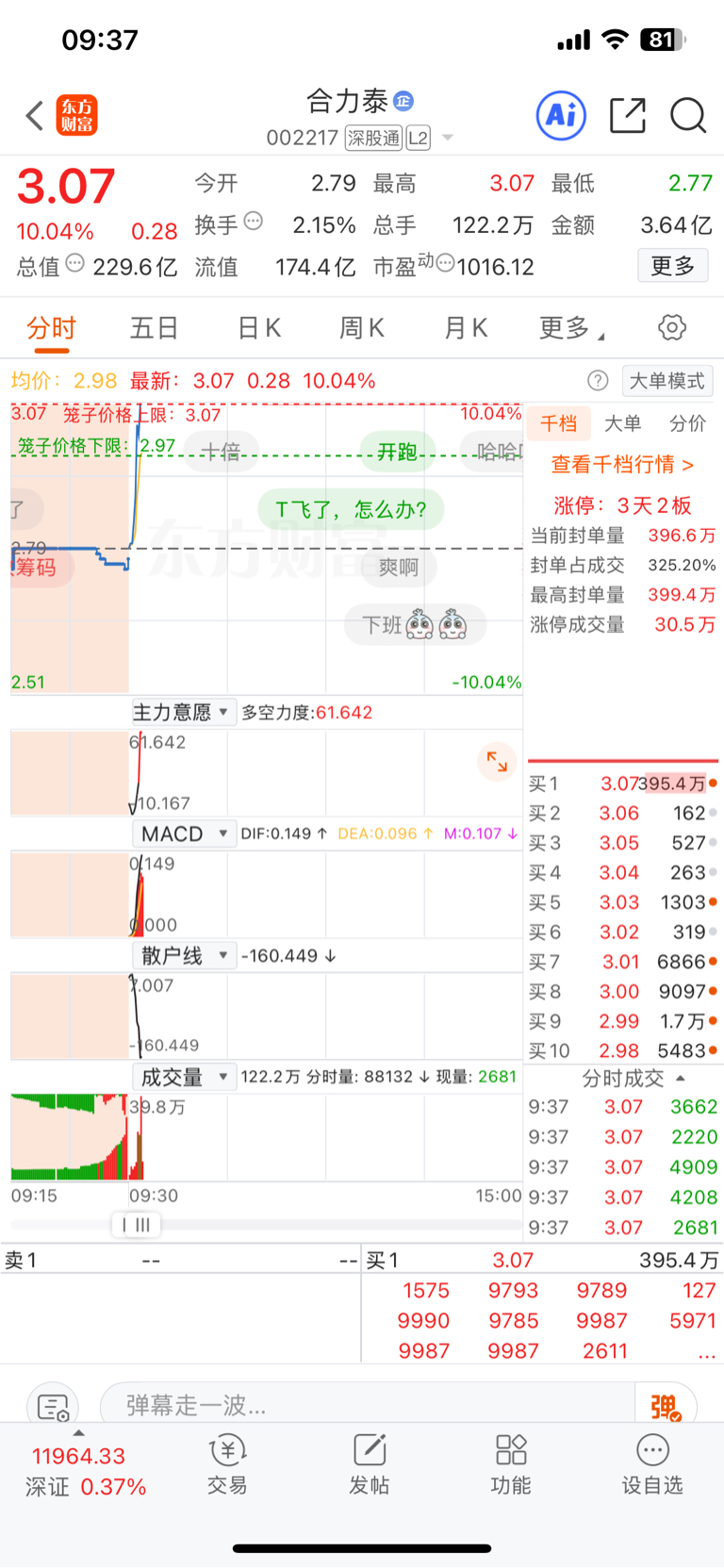The height and width of the screenshot is (1568, 724).
Task: Open the 更多 chart period dropdown
Action: (x=571, y=328)
